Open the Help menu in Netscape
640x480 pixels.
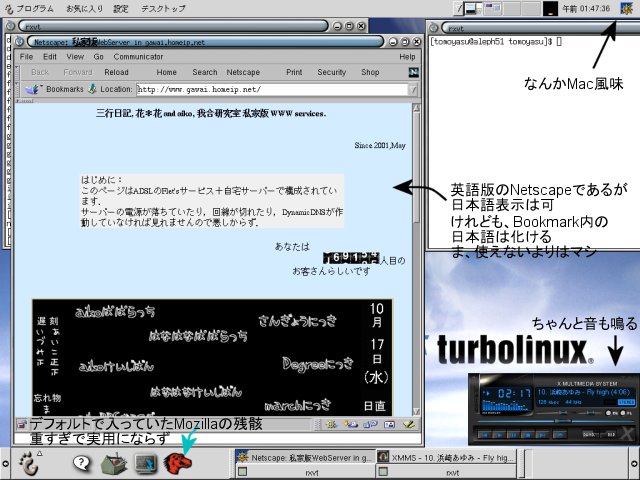coord(407,57)
